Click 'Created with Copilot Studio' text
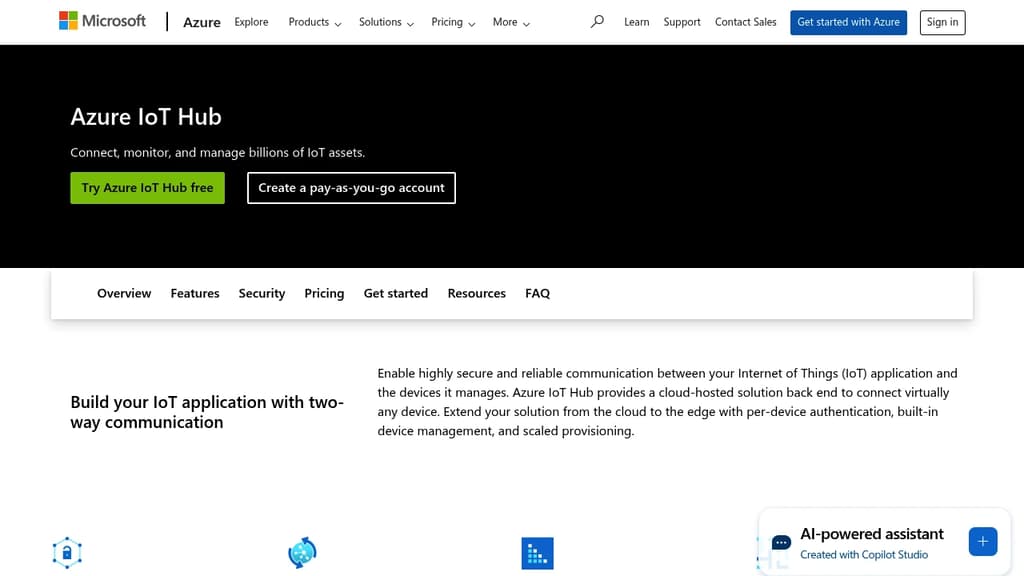Viewport: 1024px width, 576px height. pyautogui.click(x=864, y=554)
